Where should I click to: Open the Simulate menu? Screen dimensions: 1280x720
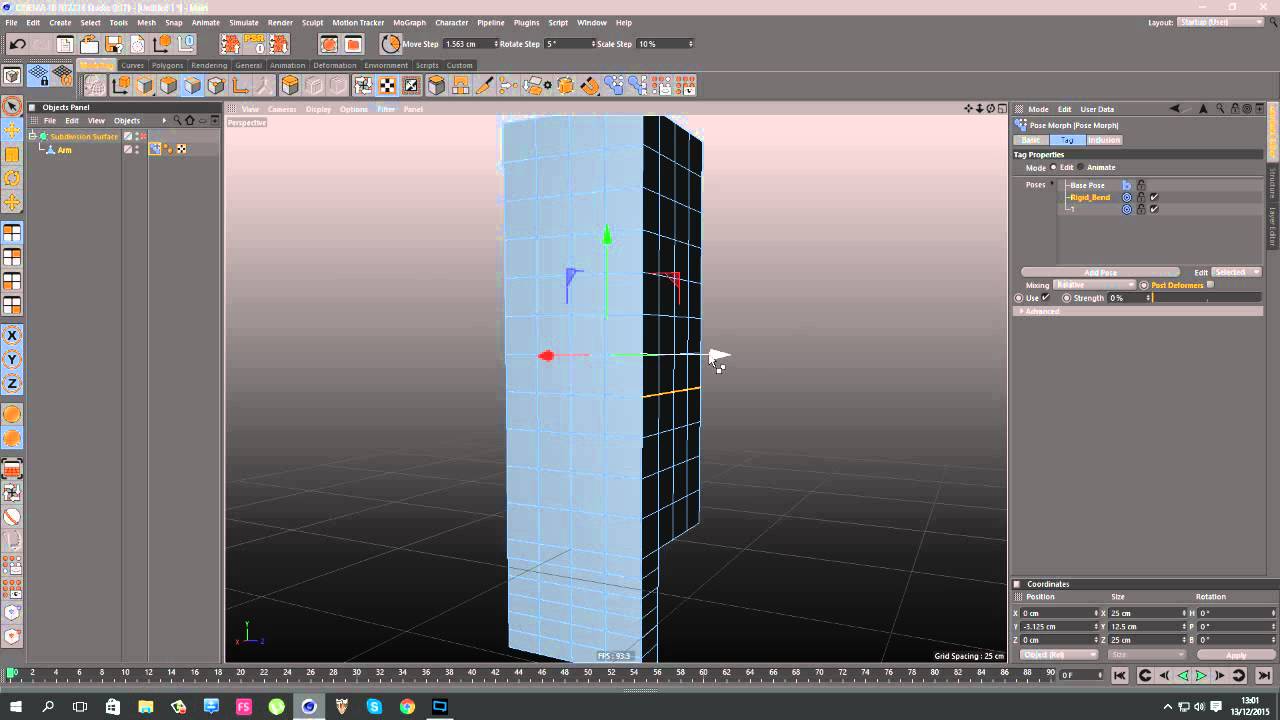pos(243,22)
